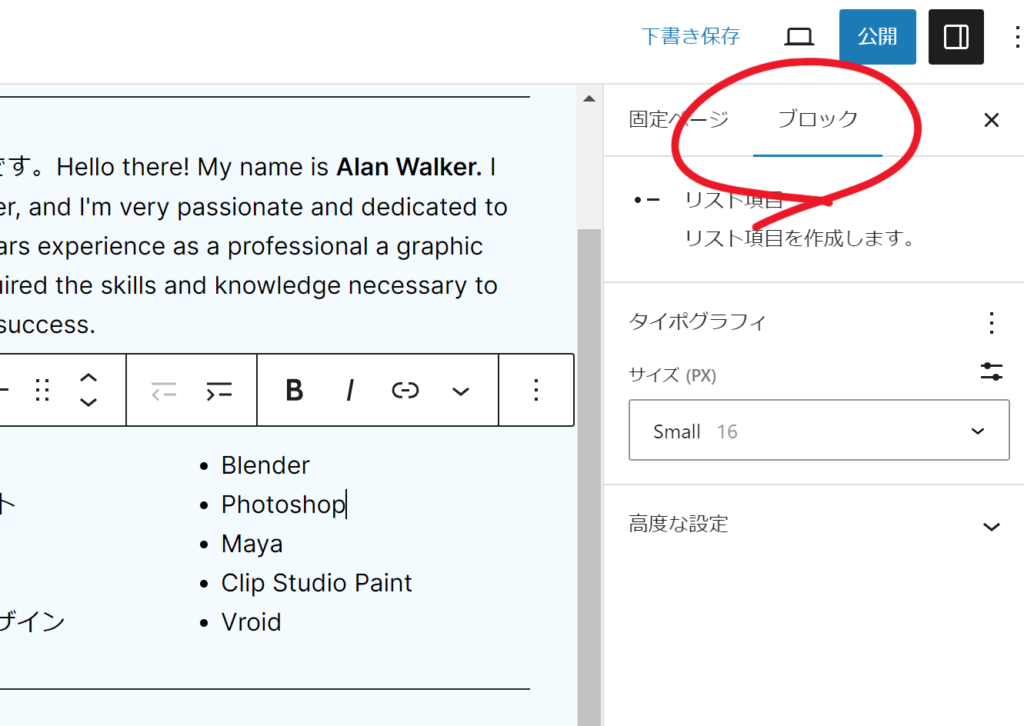Open more formatting options chevron
This screenshot has width=1024, height=726.
click(x=460, y=390)
